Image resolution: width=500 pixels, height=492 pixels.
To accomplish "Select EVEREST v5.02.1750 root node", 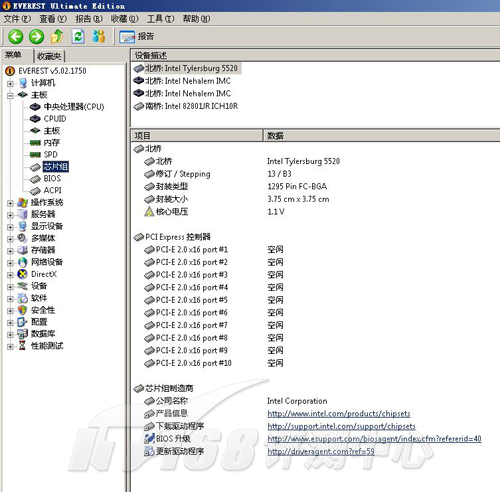I will click(x=52, y=71).
